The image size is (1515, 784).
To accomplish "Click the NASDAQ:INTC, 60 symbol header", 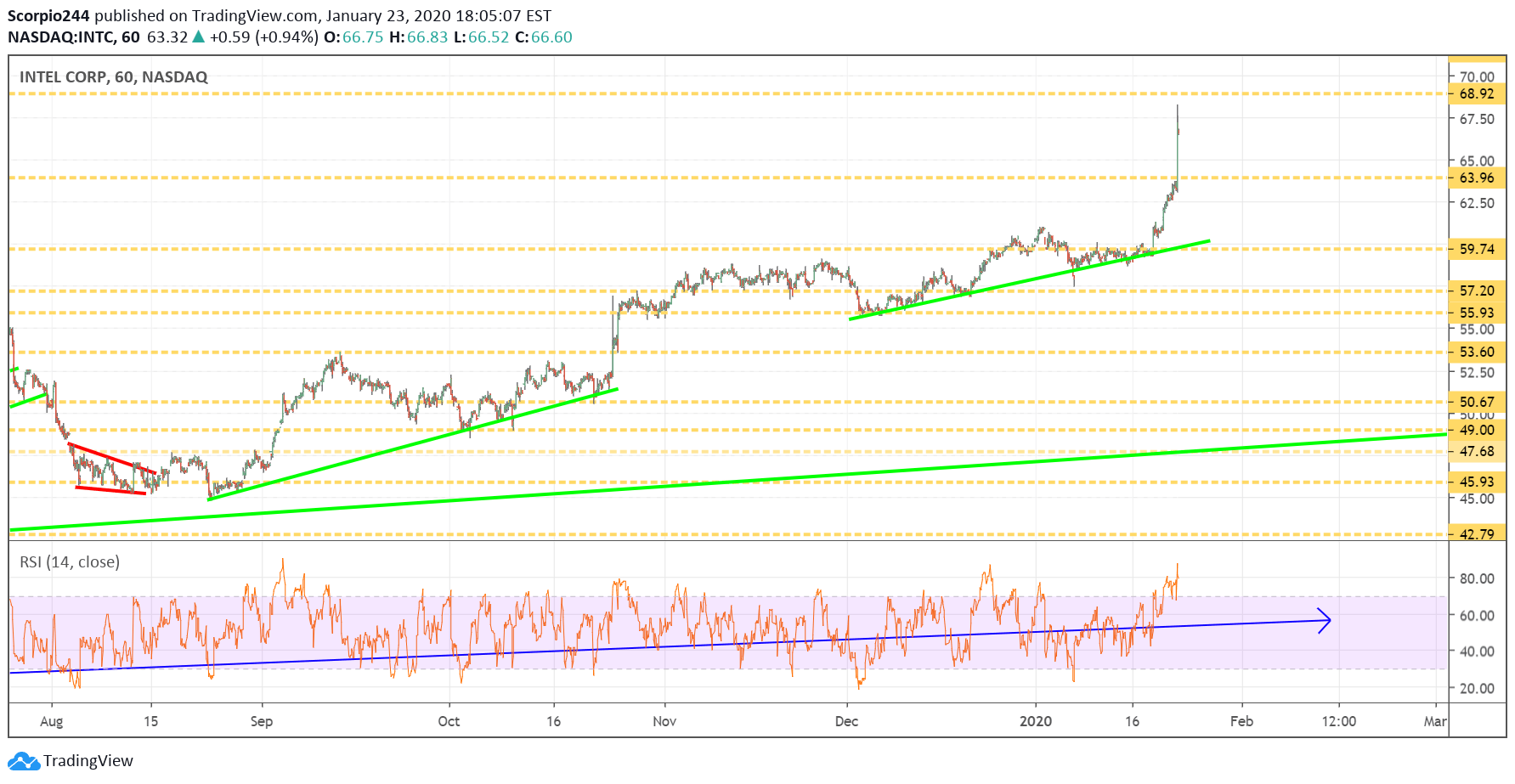I will coord(74,37).
